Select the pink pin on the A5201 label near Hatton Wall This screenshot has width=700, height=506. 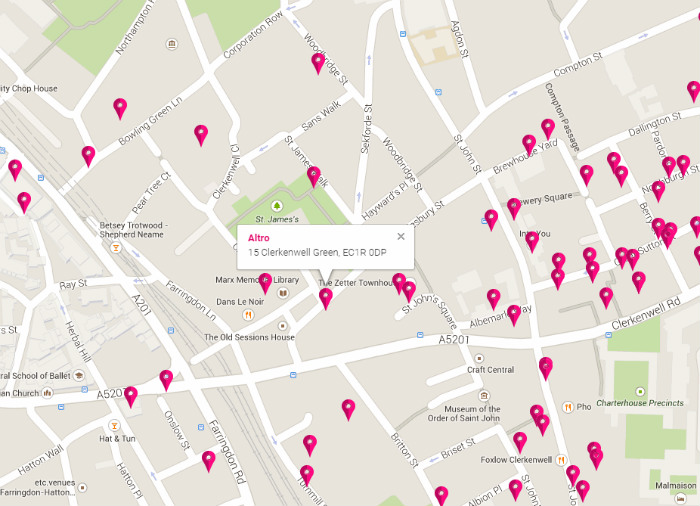pyautogui.click(x=130, y=397)
